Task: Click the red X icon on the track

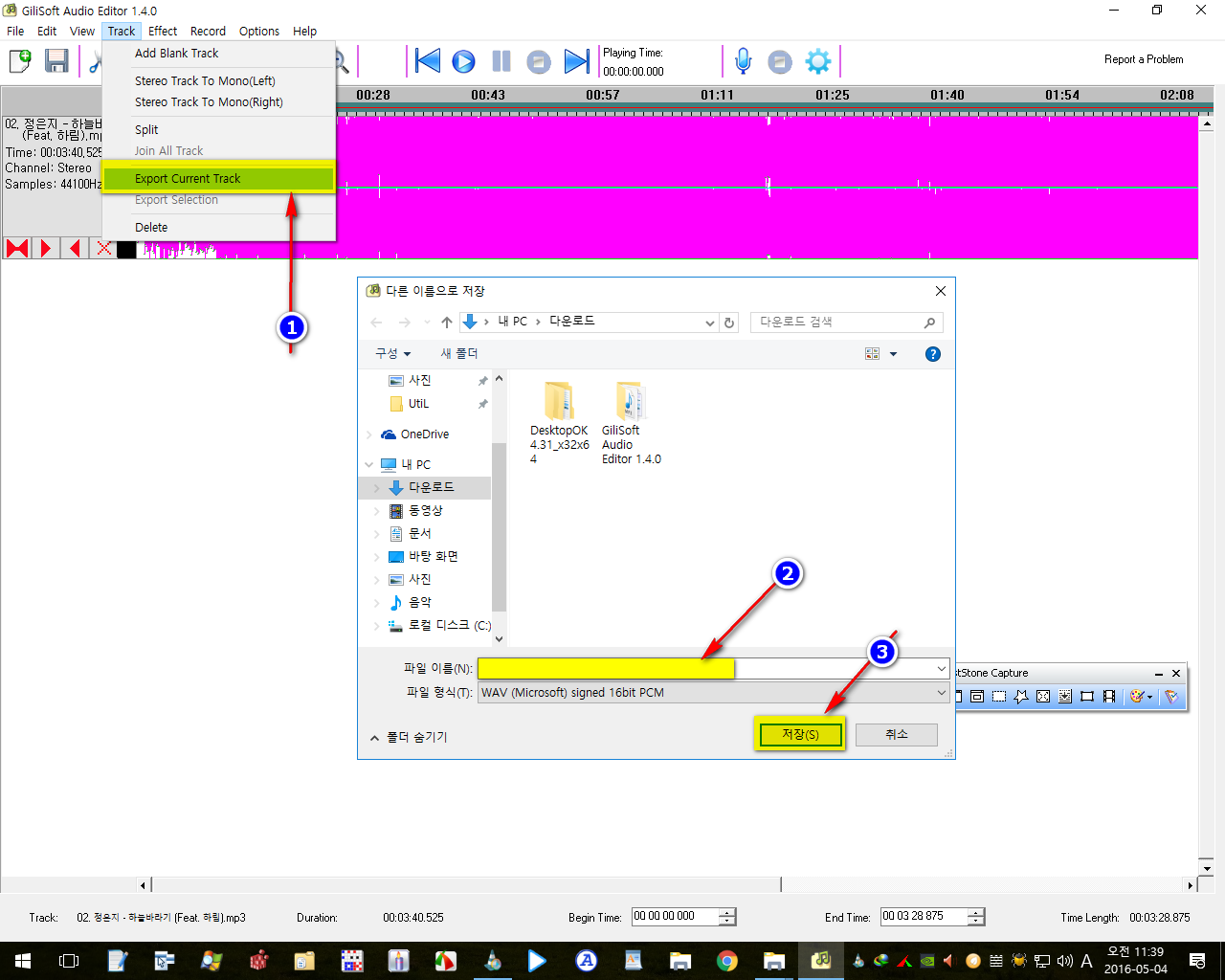Action: pos(103,249)
